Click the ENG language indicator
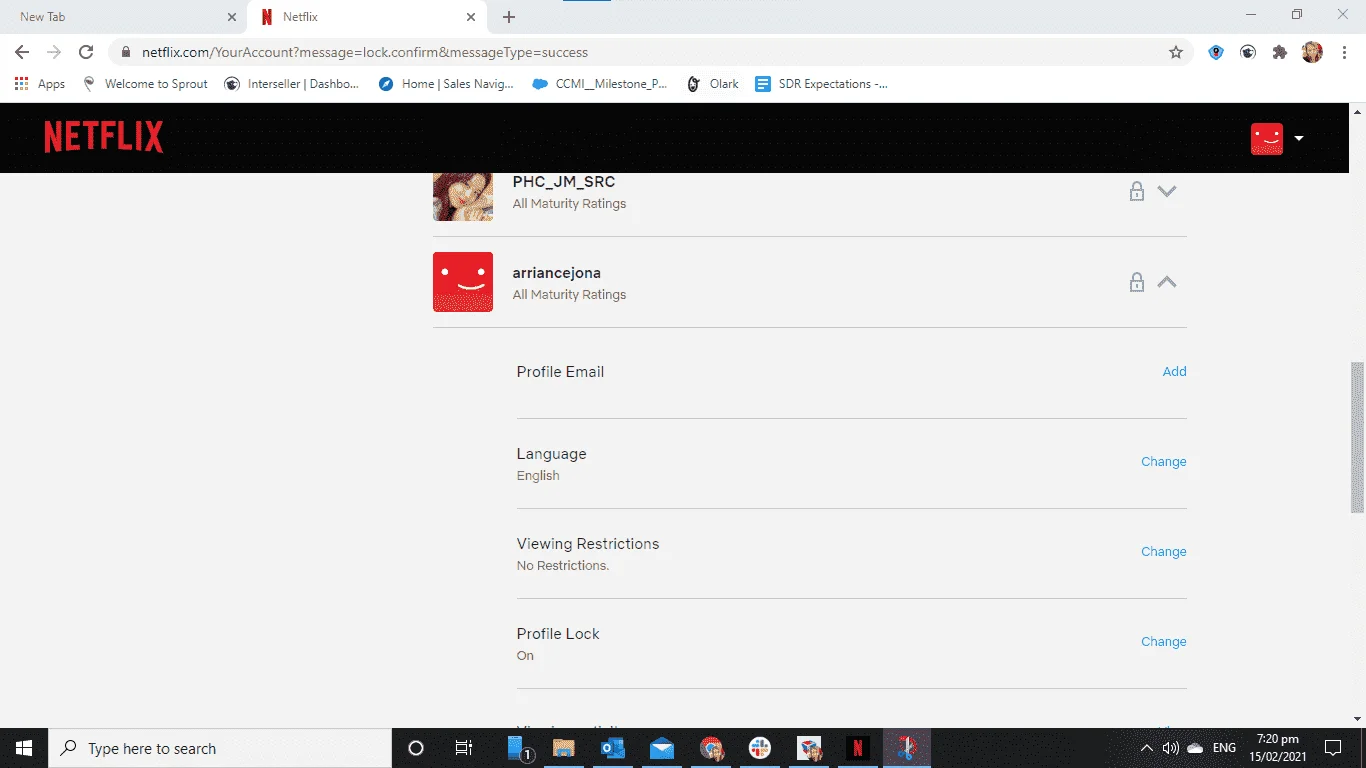This screenshot has width=1366, height=768. tap(1224, 748)
